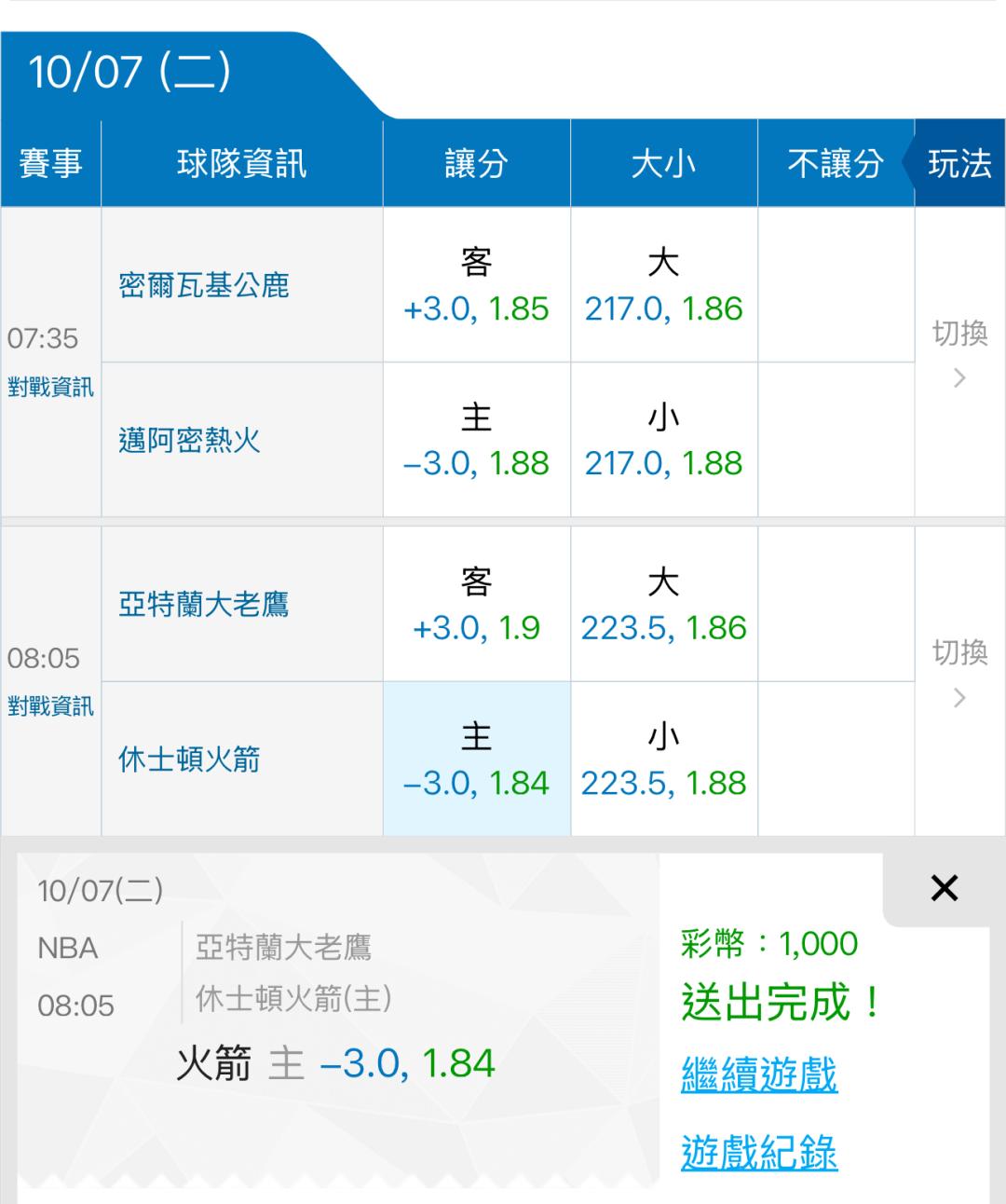
Task: Click 休士頓火箭(主) in the bet slip
Action: point(293,999)
